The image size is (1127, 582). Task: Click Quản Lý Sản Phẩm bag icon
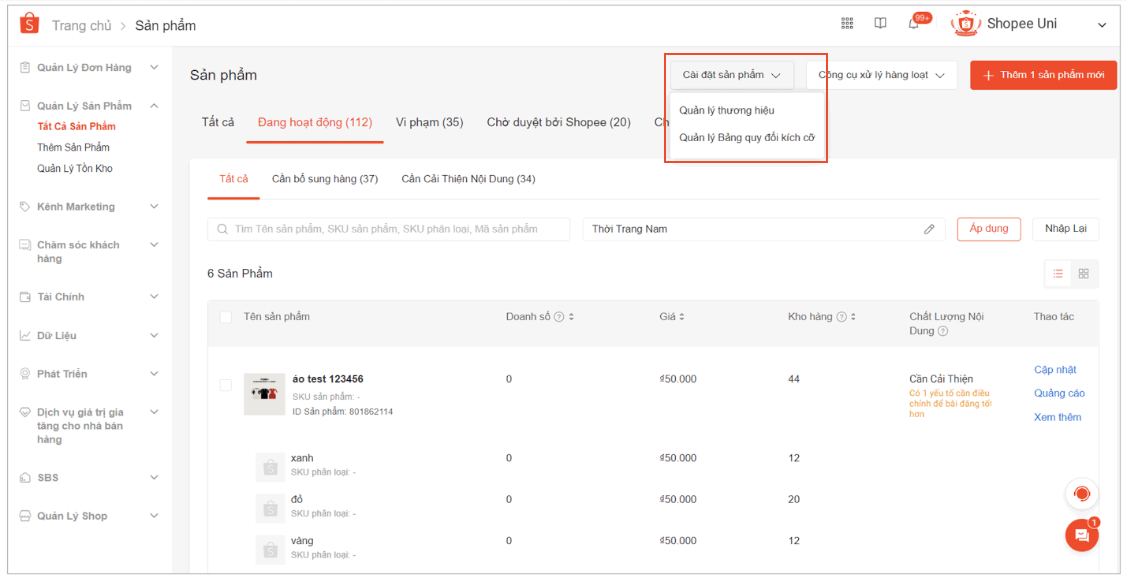point(25,106)
